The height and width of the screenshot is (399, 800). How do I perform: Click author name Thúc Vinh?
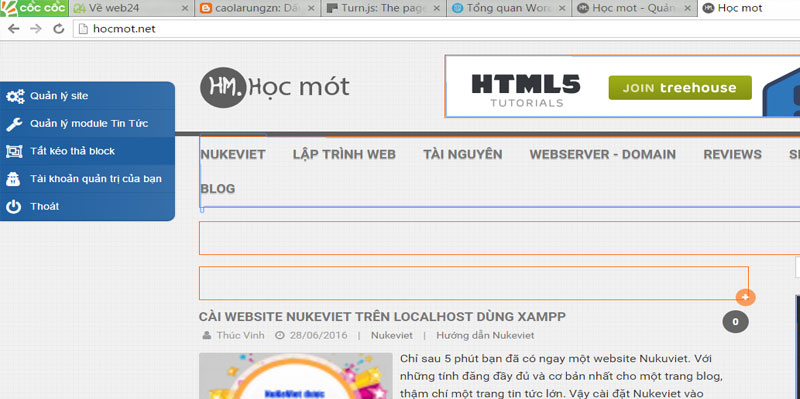point(240,336)
